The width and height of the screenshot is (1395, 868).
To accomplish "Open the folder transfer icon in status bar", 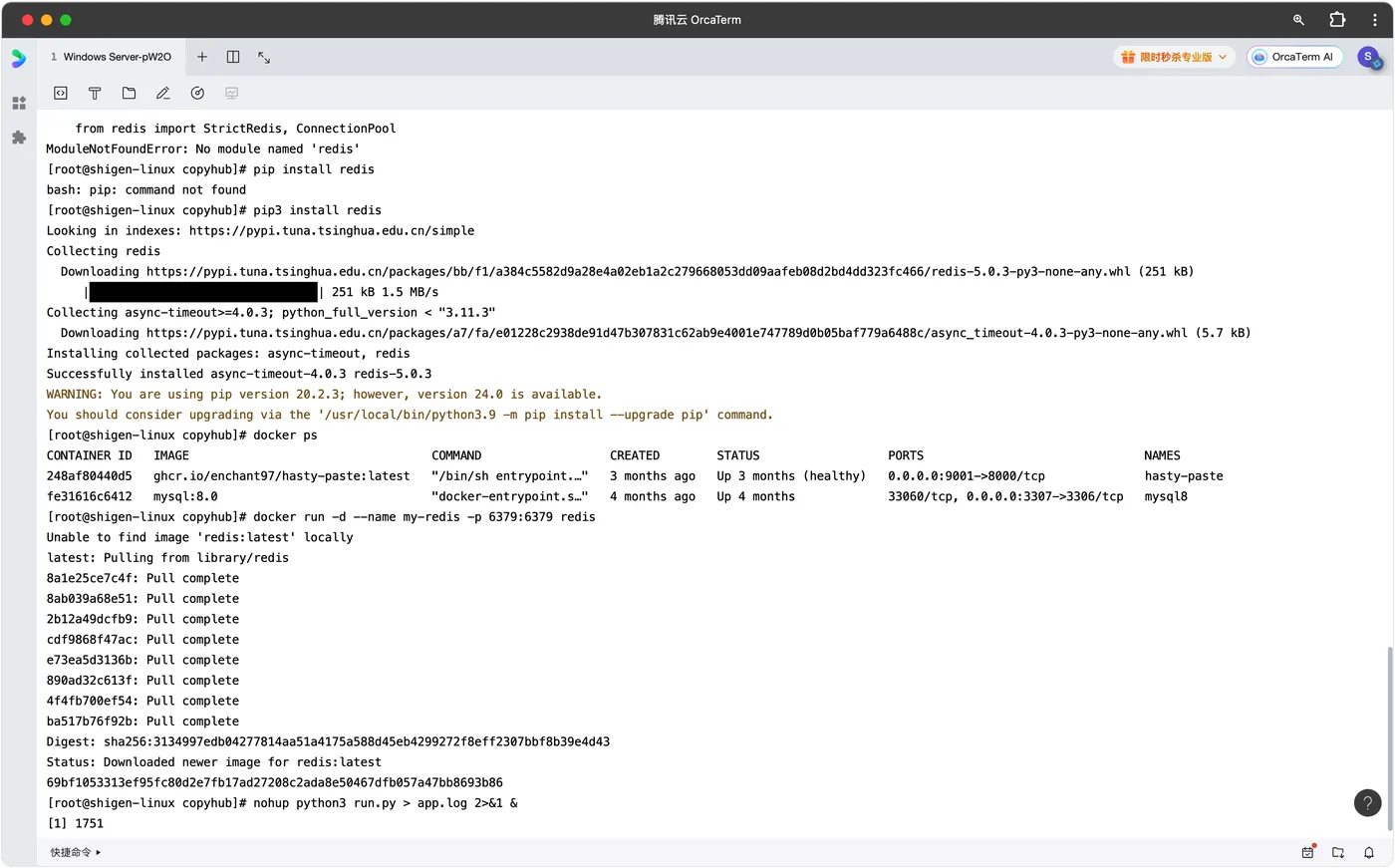I will coord(1338,852).
